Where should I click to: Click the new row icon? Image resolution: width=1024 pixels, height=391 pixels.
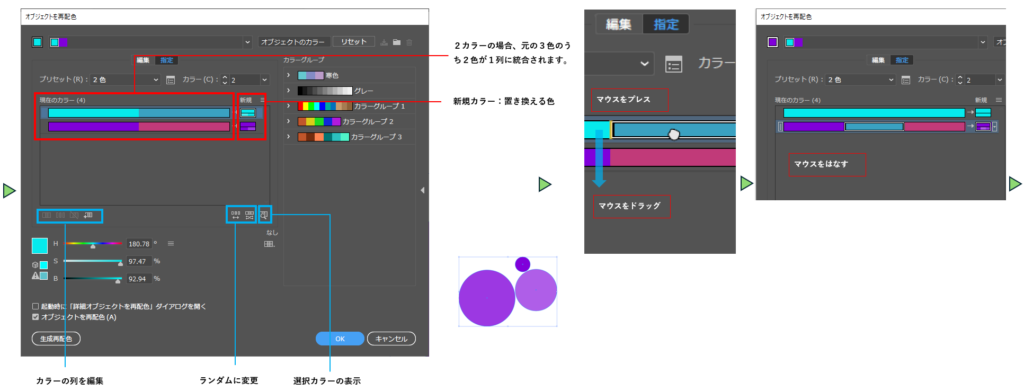tap(89, 215)
